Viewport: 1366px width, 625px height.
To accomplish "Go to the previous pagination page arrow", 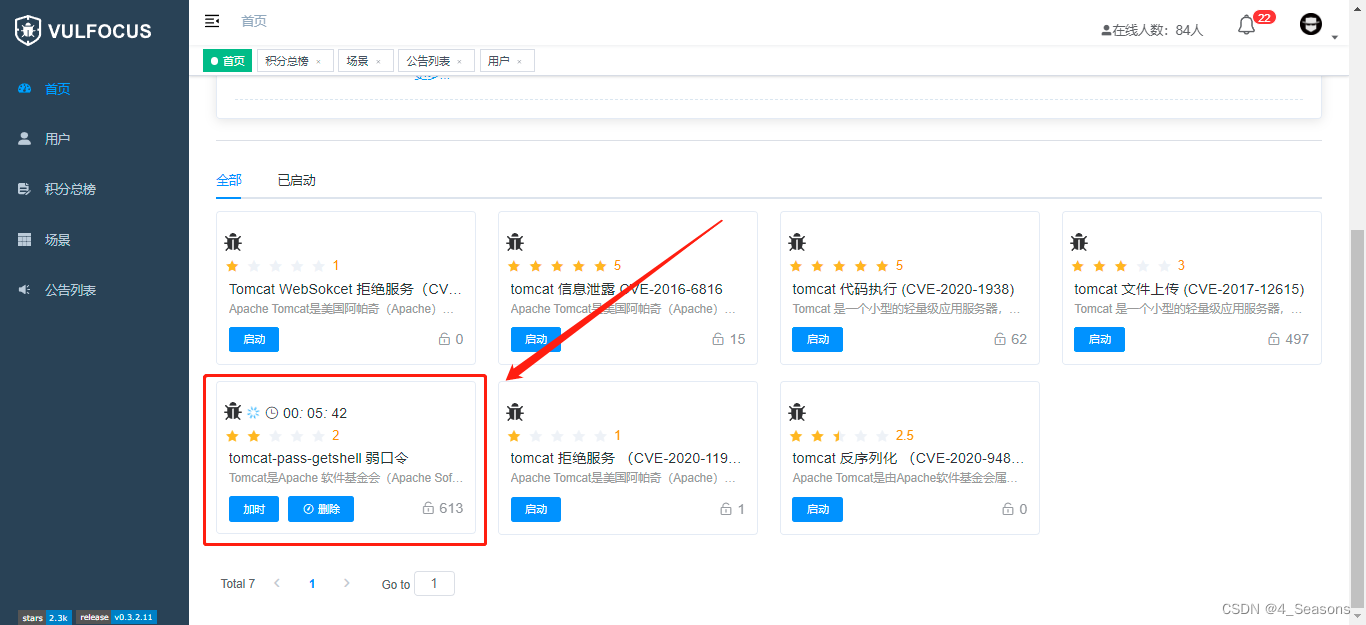I will pyautogui.click(x=277, y=583).
